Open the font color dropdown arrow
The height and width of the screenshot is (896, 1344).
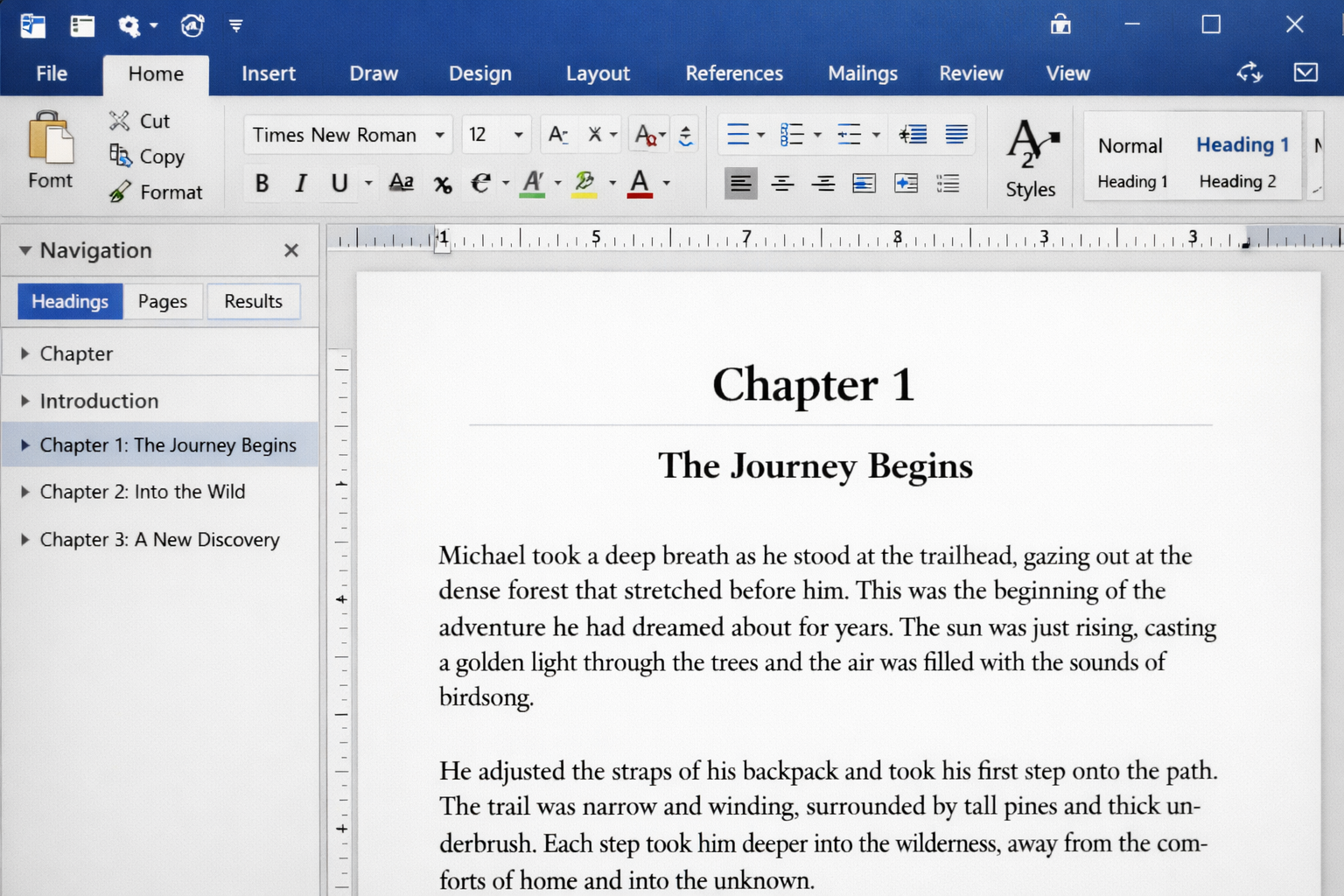(x=667, y=183)
